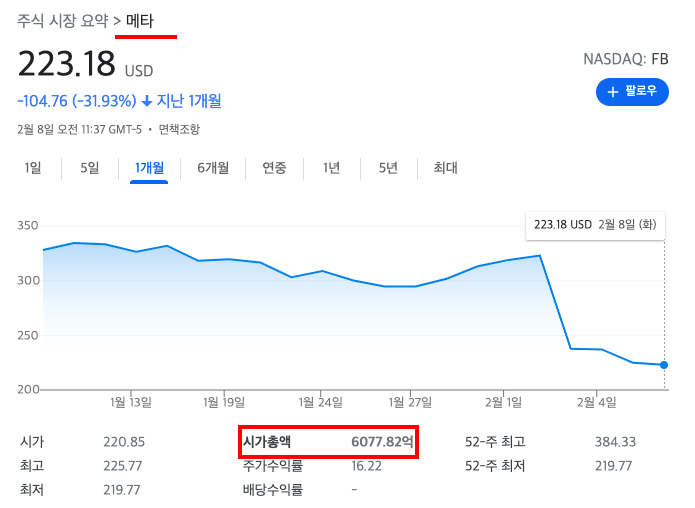Switch chart to 연중 range
The height and width of the screenshot is (508, 695).
click(x=274, y=168)
